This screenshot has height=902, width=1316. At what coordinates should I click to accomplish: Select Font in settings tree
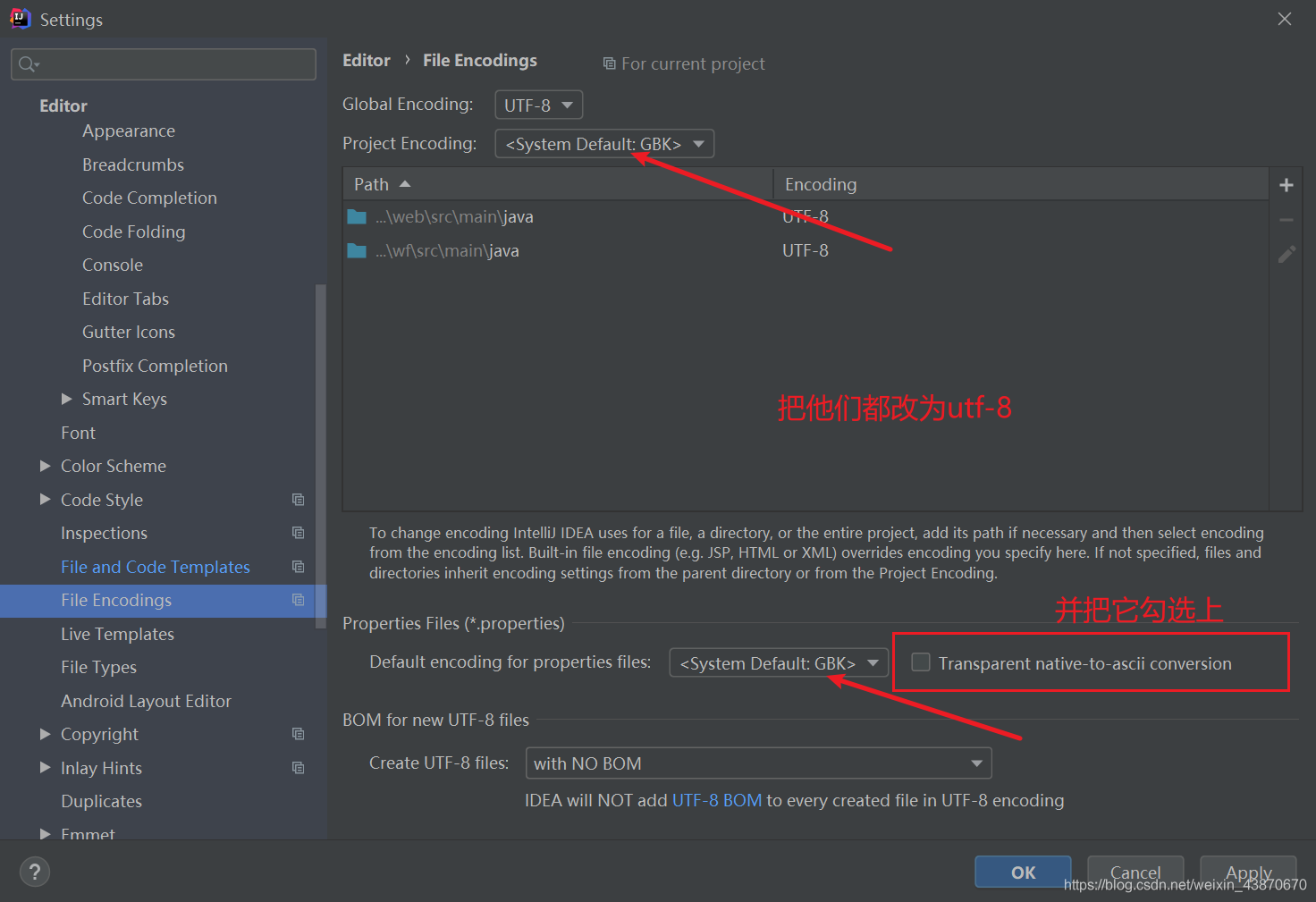click(78, 433)
